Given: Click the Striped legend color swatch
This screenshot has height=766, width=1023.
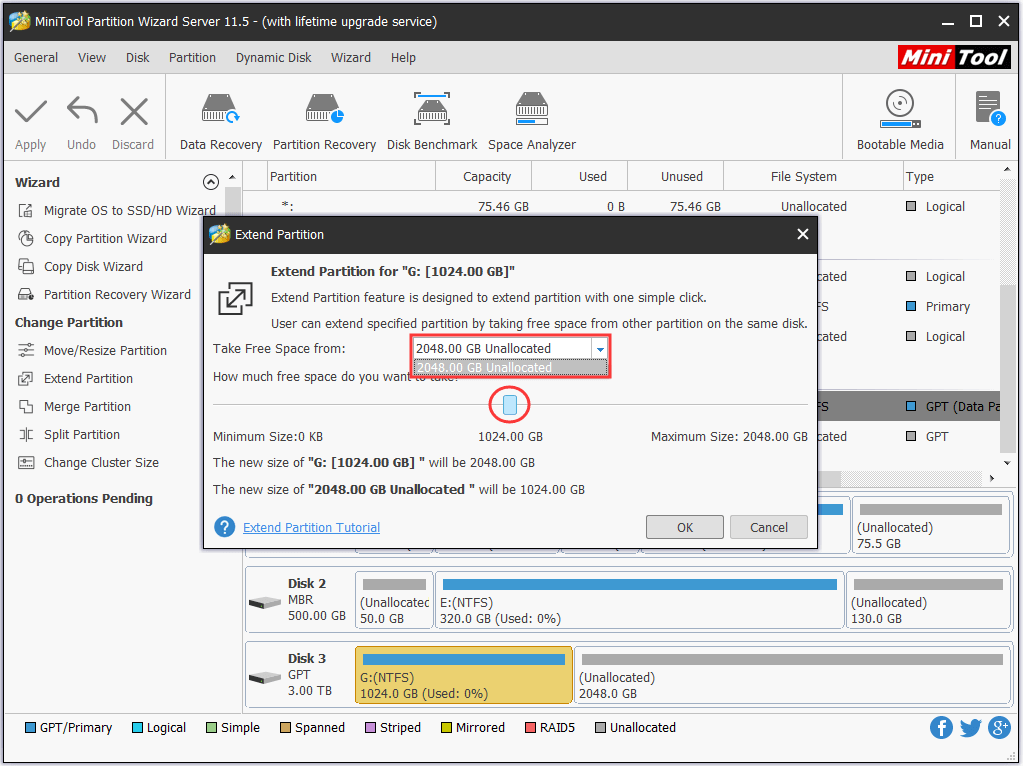Looking at the screenshot, I should pyautogui.click(x=371, y=728).
